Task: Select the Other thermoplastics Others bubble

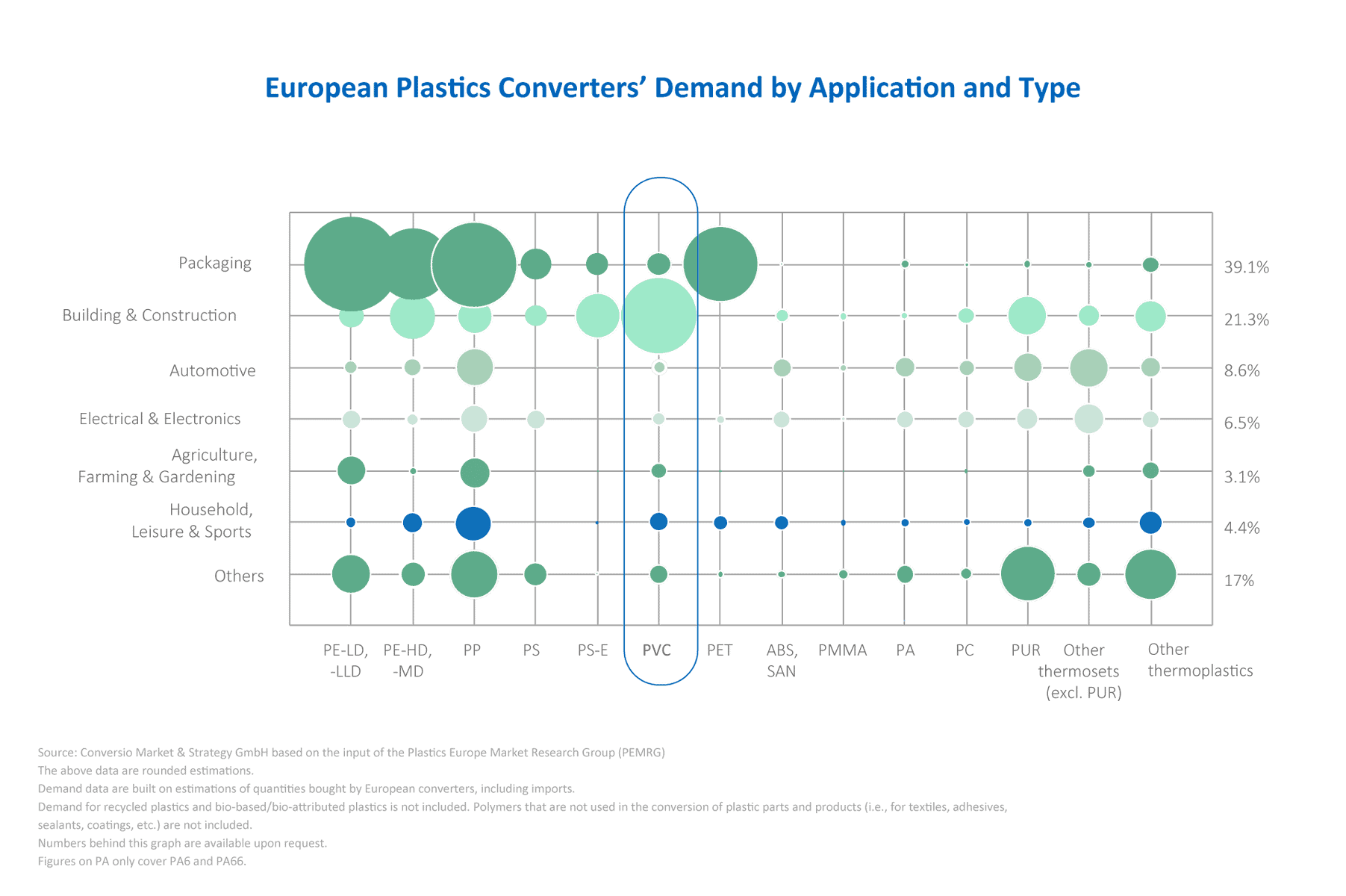Action: pyautogui.click(x=1150, y=574)
